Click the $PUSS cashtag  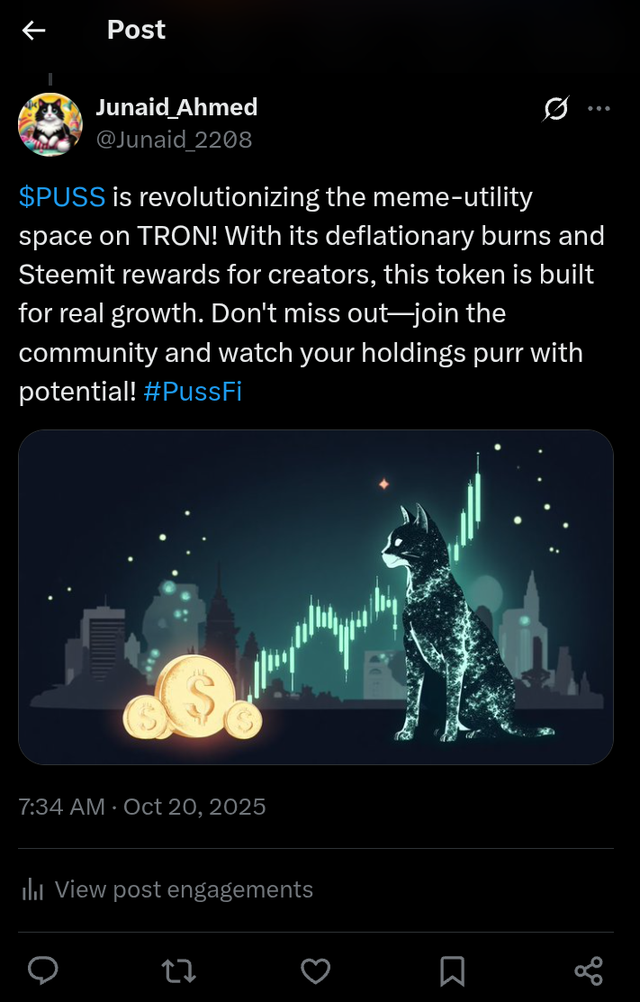pyautogui.click(x=61, y=197)
